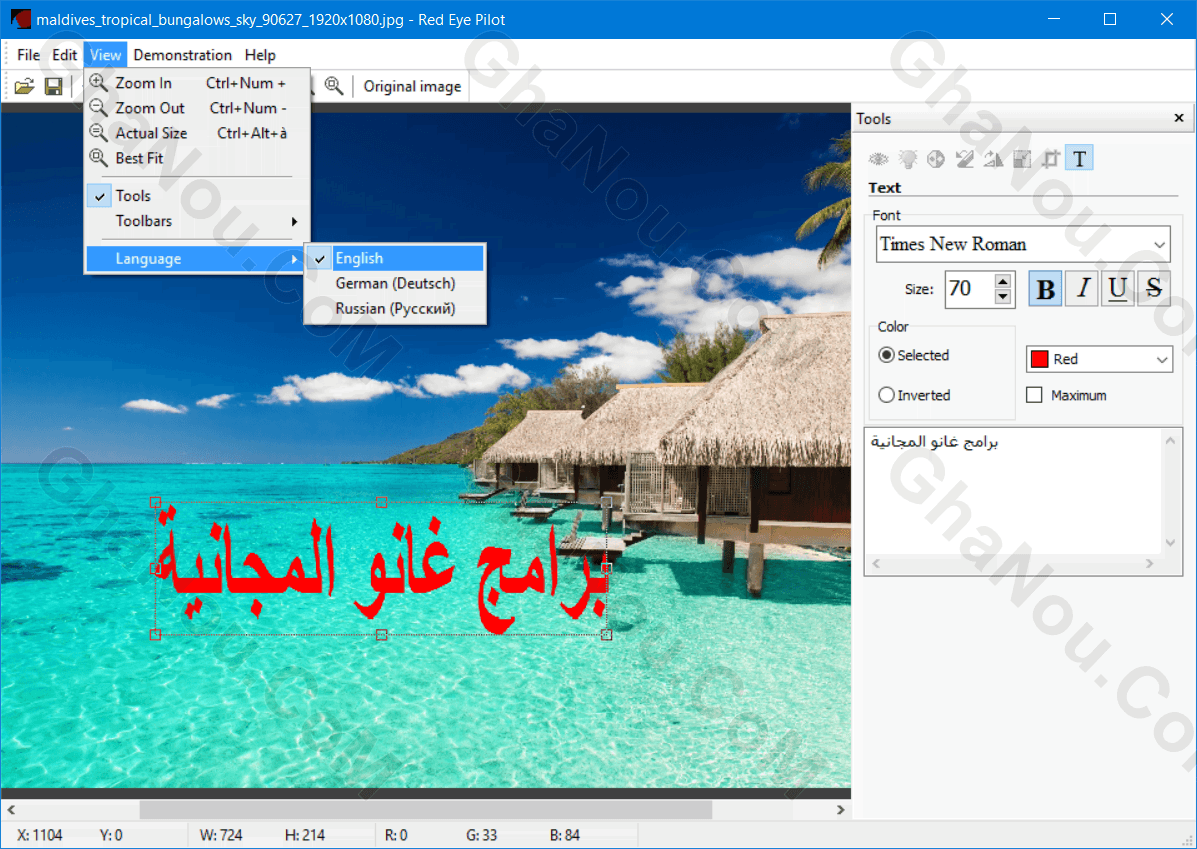
Task: Decrease font size with down stepper arrow
Action: (x=1003, y=297)
